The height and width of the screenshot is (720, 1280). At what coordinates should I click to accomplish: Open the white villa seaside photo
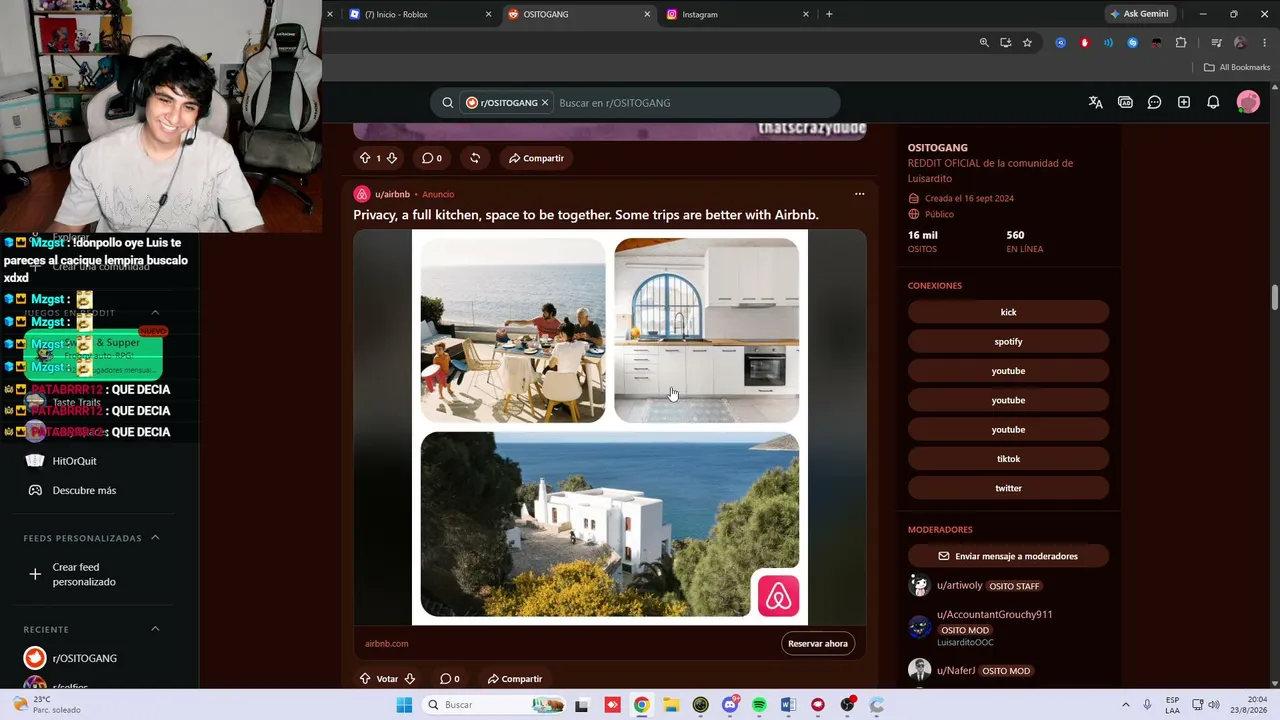point(610,524)
